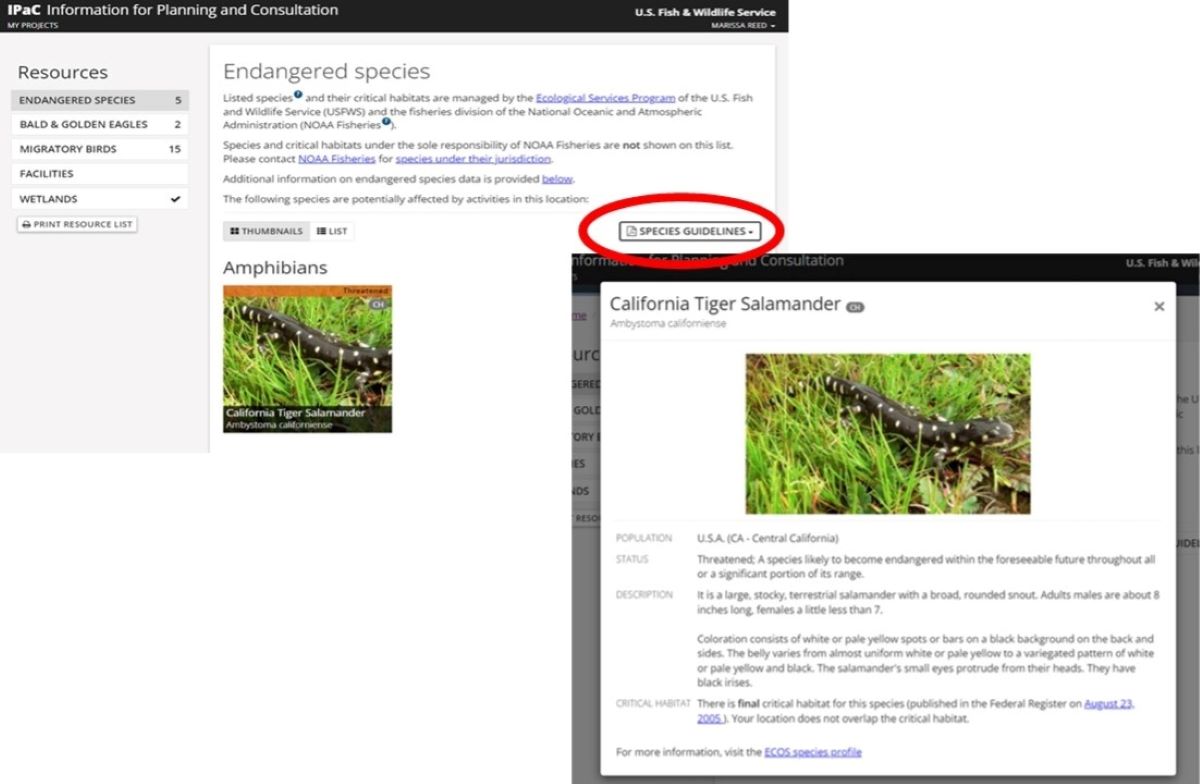Open the Ecological Services Program link
This screenshot has height=784, width=1200.
605,98
